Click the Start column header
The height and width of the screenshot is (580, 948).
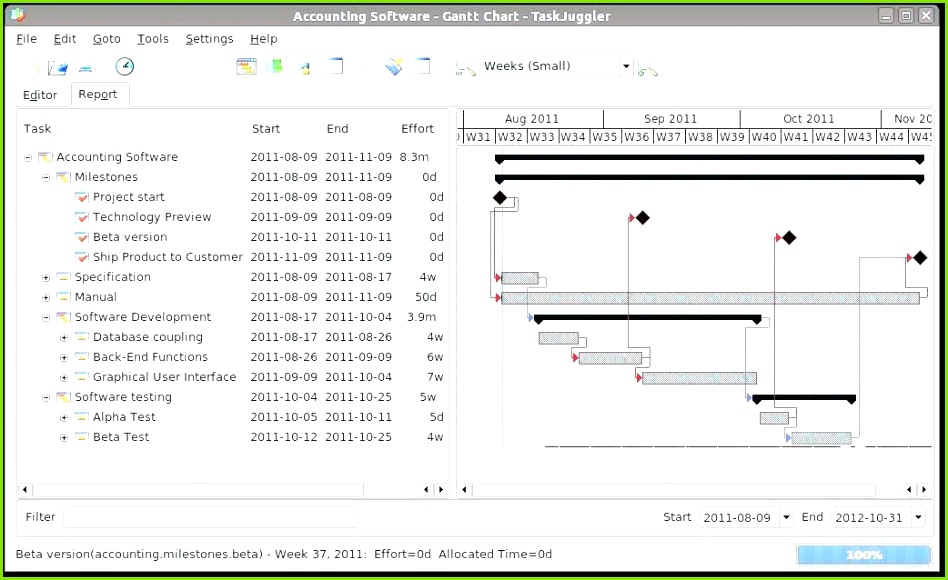266,128
